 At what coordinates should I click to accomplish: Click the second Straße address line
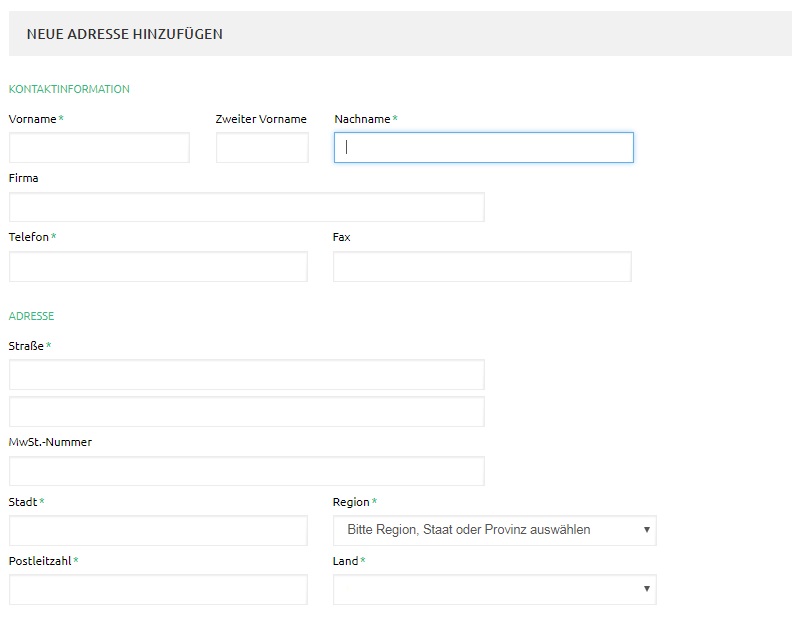(x=246, y=412)
